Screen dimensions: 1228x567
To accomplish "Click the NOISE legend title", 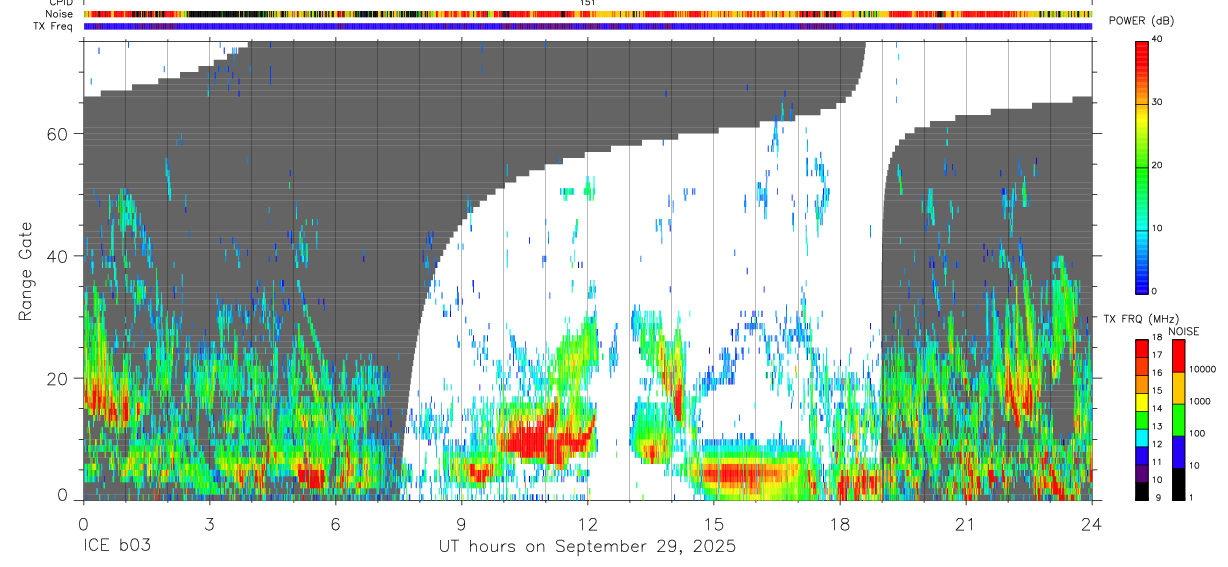I will [1184, 332].
